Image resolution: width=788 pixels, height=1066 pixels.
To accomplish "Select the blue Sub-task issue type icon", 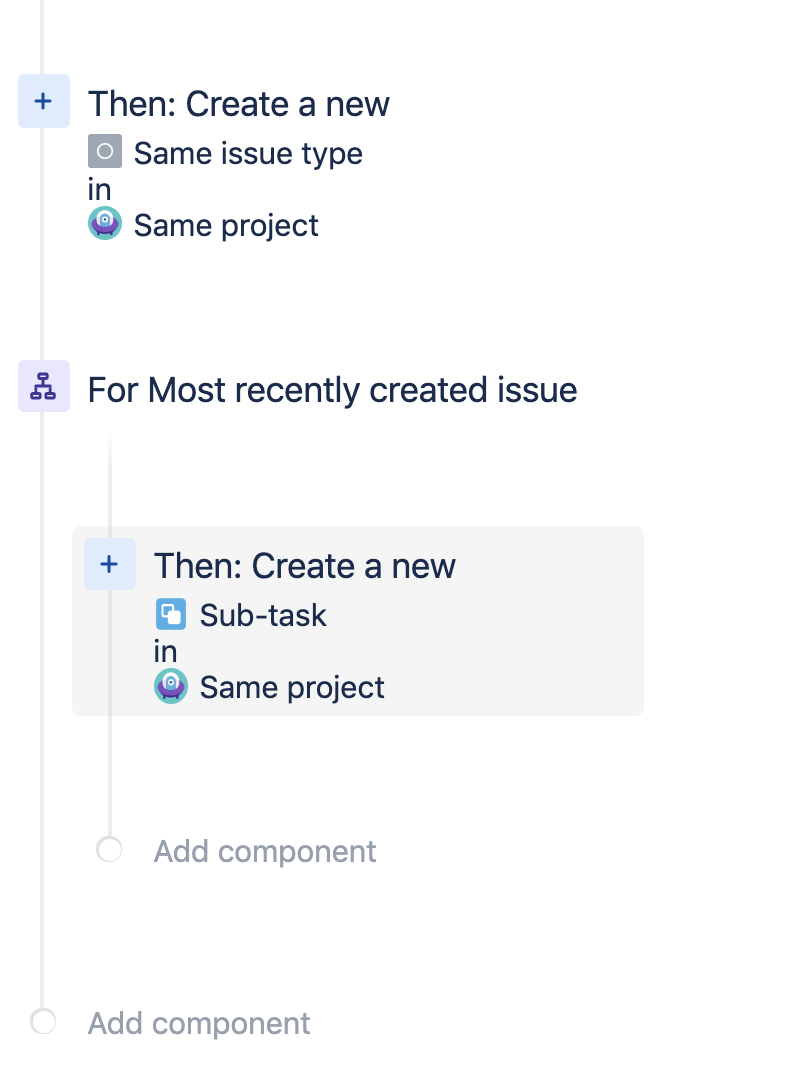I will (x=171, y=614).
